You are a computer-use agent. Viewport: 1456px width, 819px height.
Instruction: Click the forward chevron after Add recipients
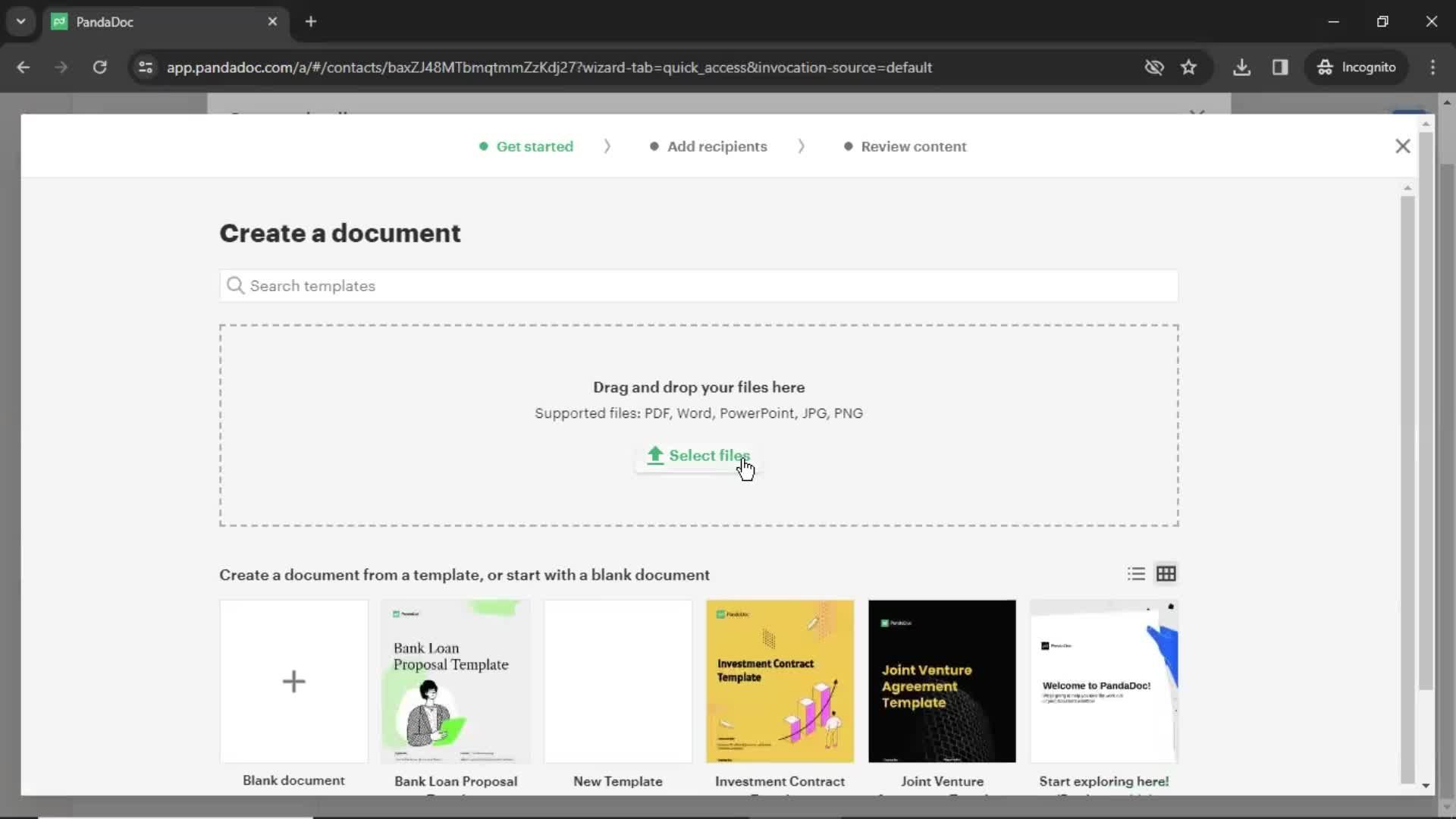801,146
